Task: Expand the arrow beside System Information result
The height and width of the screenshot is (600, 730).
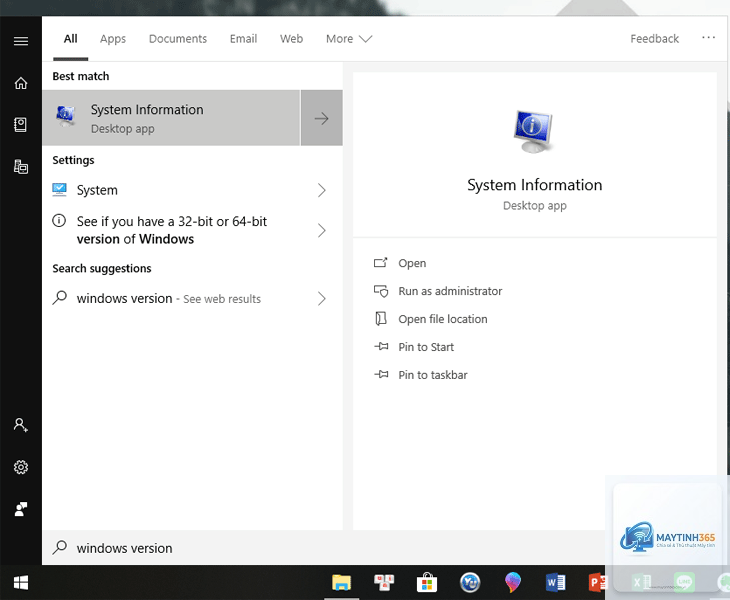Action: coord(321,118)
